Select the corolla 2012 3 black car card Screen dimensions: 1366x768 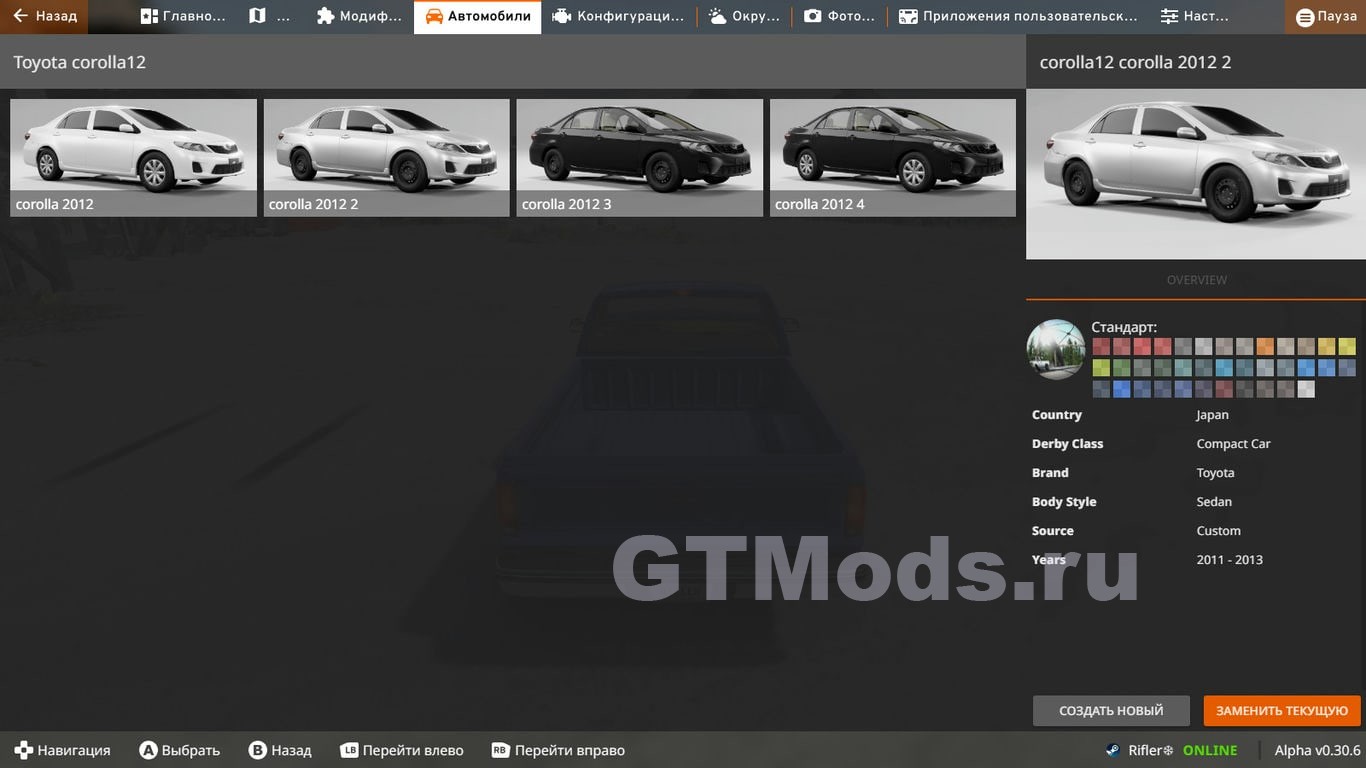pos(639,157)
